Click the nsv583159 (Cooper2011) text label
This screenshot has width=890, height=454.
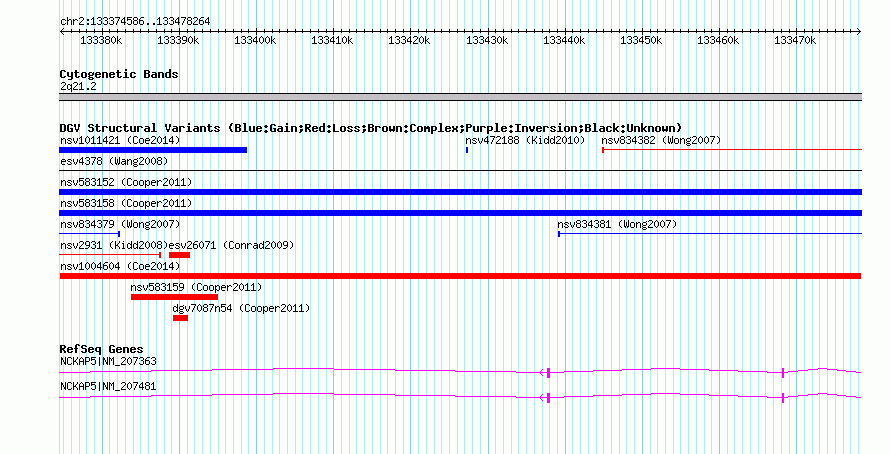196,287
